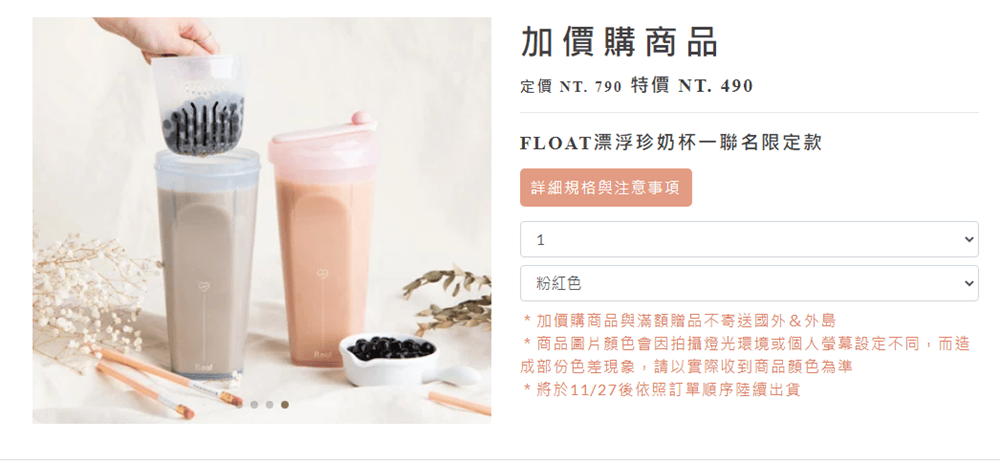Click the heart logo on the pink cup
The height and width of the screenshot is (465, 1000).
322,274
